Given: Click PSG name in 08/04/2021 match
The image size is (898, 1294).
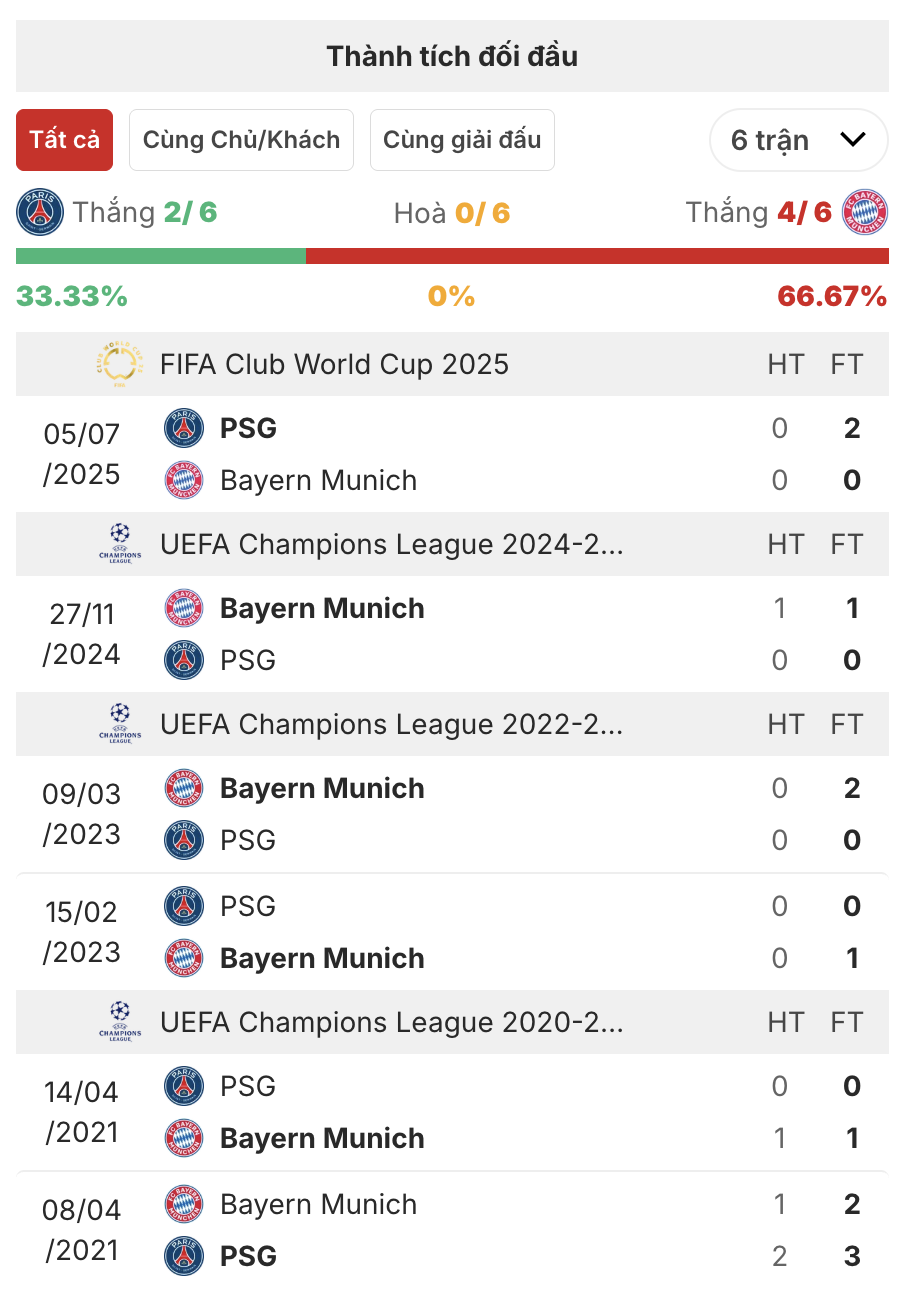Looking at the screenshot, I should [x=248, y=1256].
